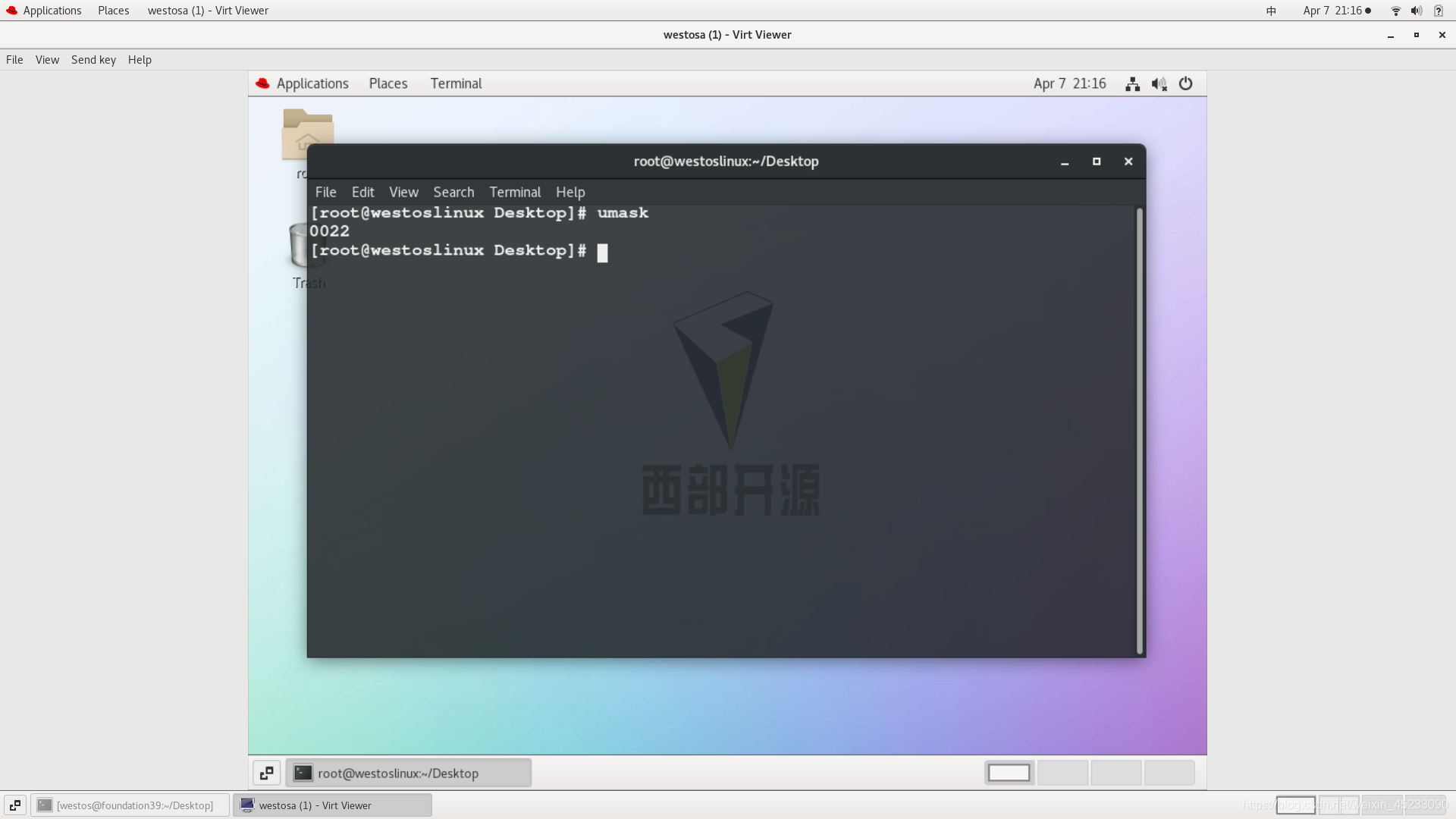This screenshot has width=1456, height=819.
Task: Switch to second guest workspace
Action: [1062, 773]
